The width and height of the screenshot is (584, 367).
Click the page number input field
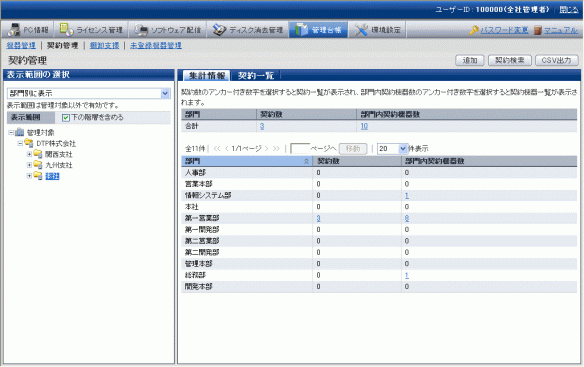(300, 149)
